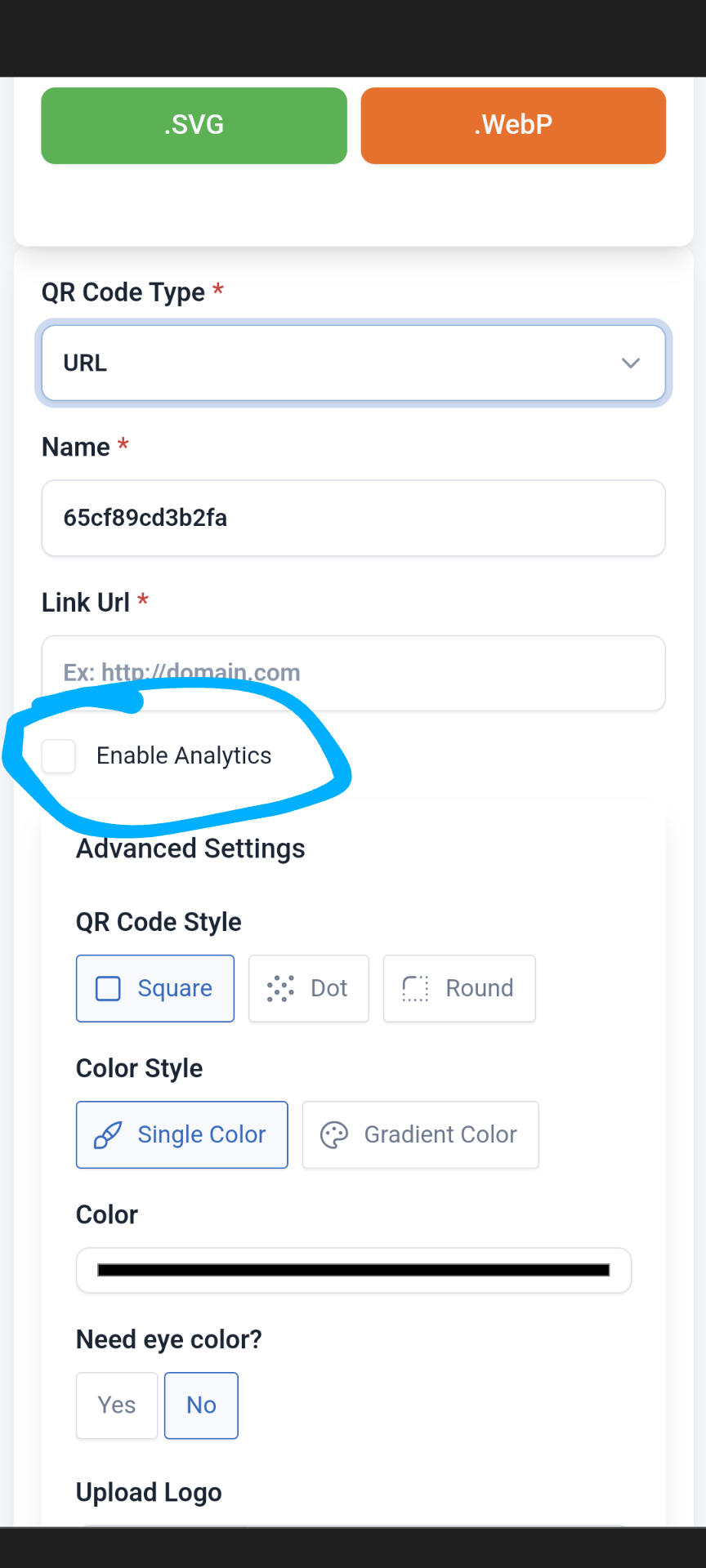Choose the Gradient Color palette icon
This screenshot has width=706, height=1568.
(334, 1134)
